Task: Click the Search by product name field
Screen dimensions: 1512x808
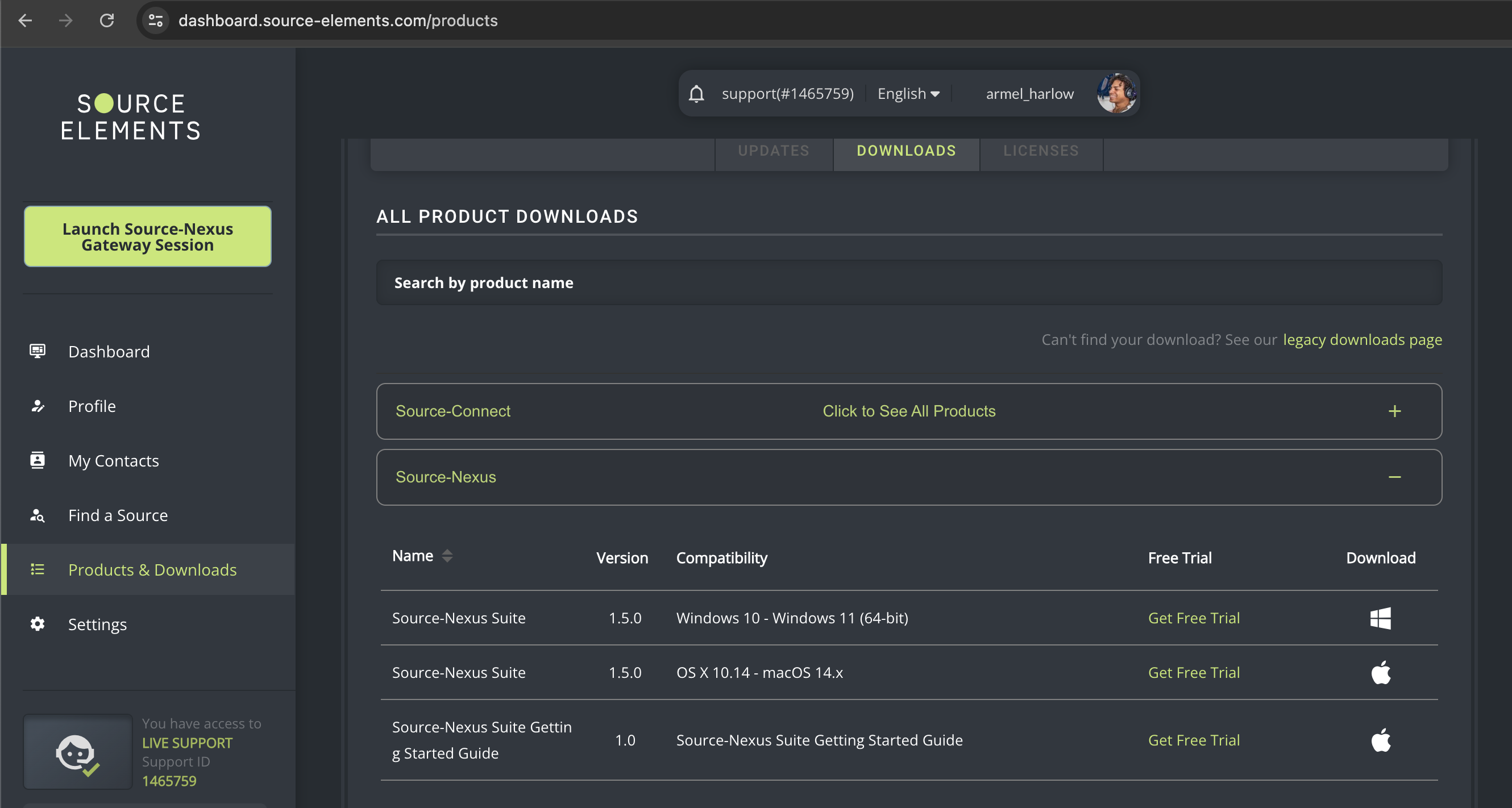Action: click(x=908, y=283)
